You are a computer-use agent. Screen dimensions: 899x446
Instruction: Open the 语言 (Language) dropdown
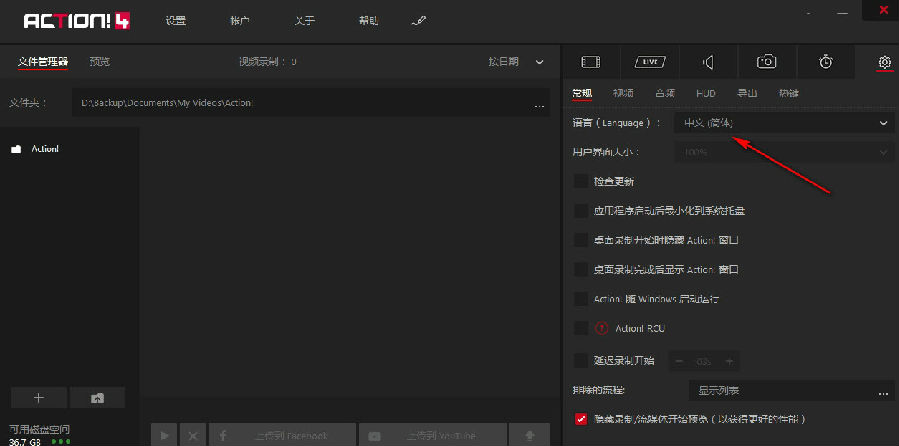784,123
